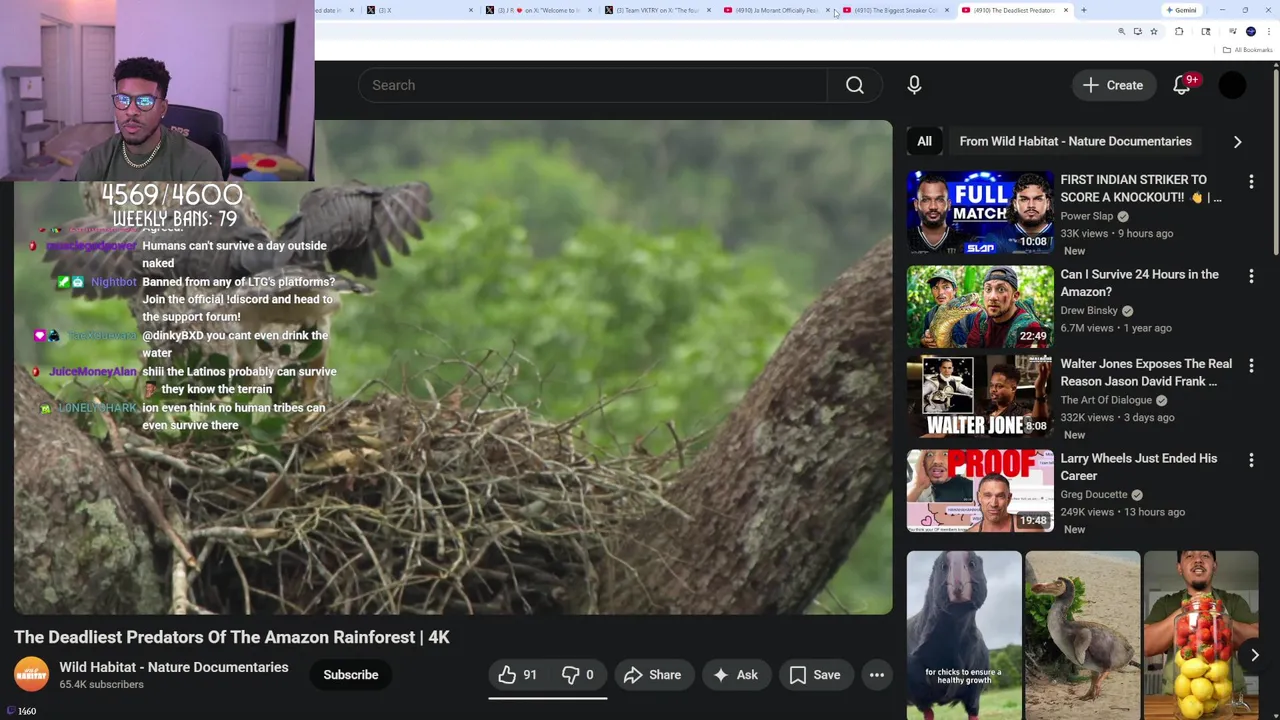Click the Create button
The height and width of the screenshot is (720, 1280).
tap(1113, 85)
